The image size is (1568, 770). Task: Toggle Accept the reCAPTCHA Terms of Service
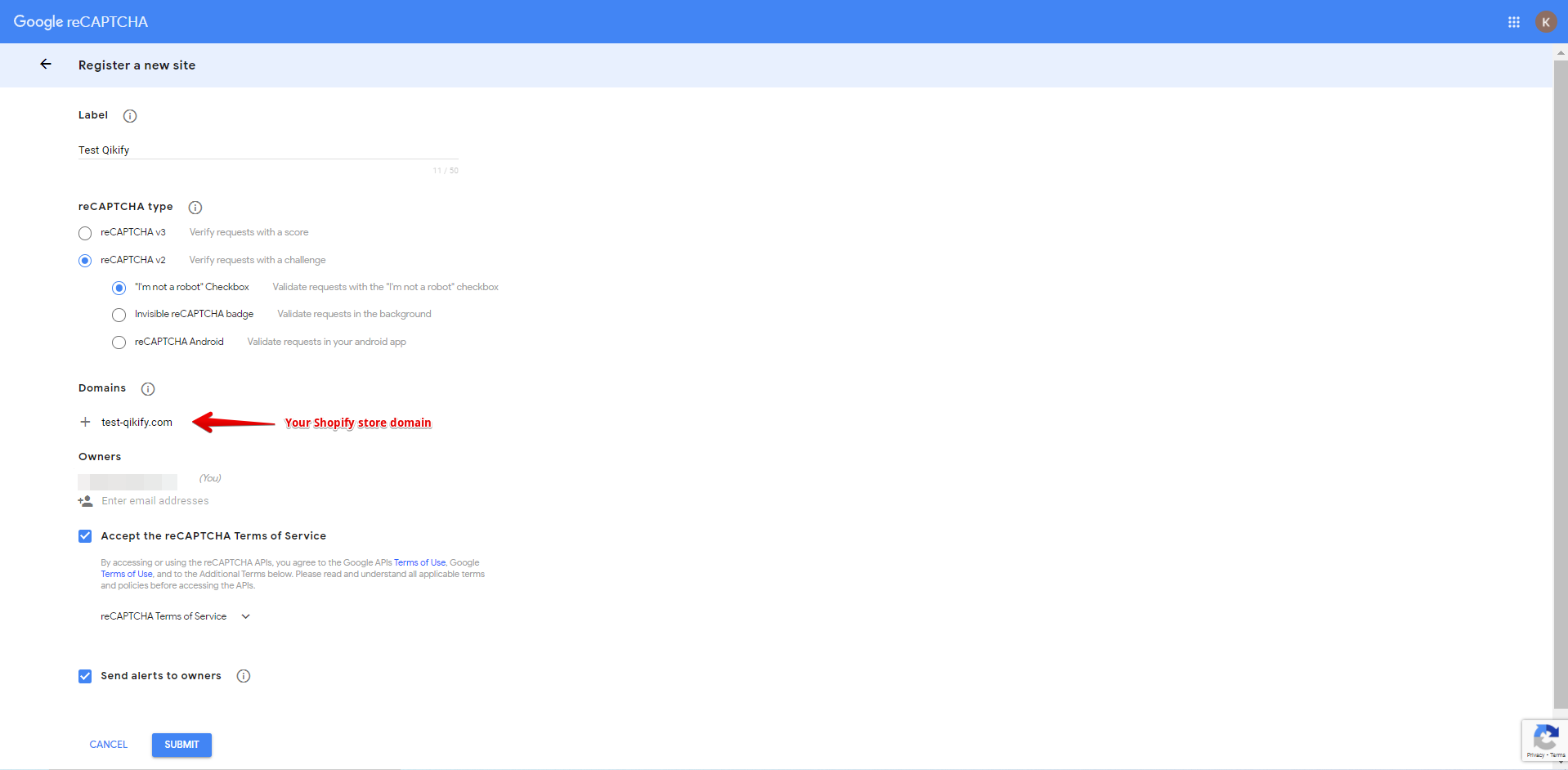(x=85, y=536)
